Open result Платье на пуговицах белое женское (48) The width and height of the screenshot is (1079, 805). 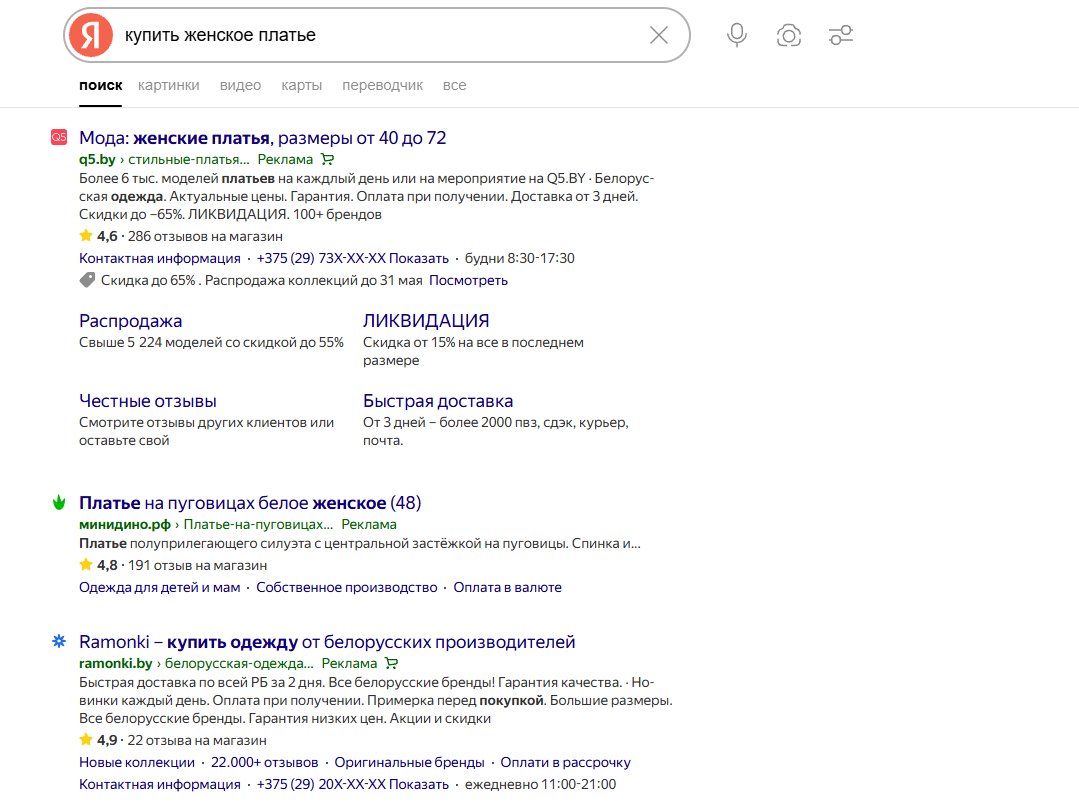250,503
